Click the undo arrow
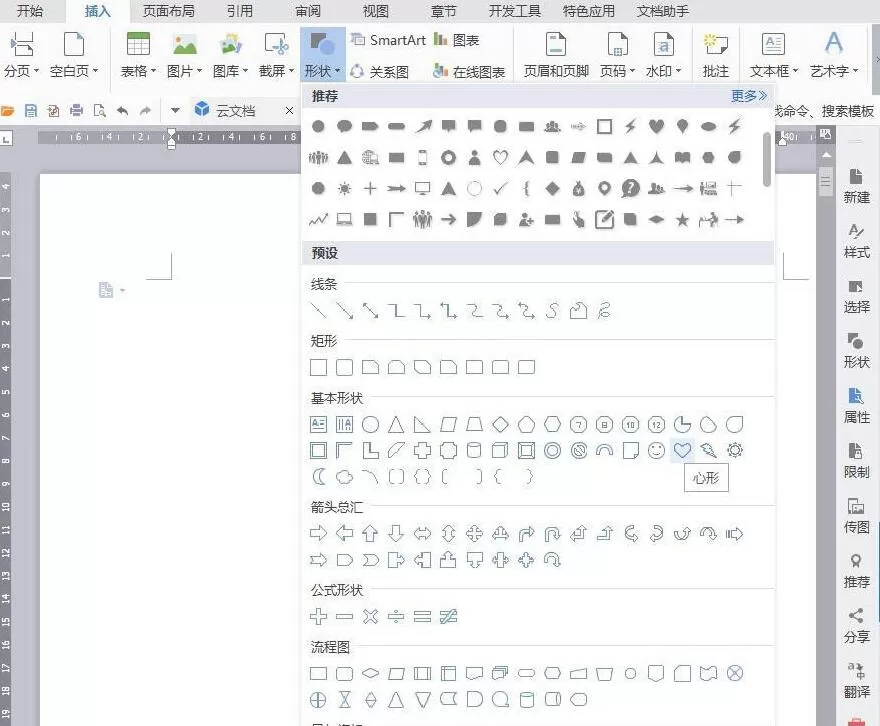 coord(122,111)
